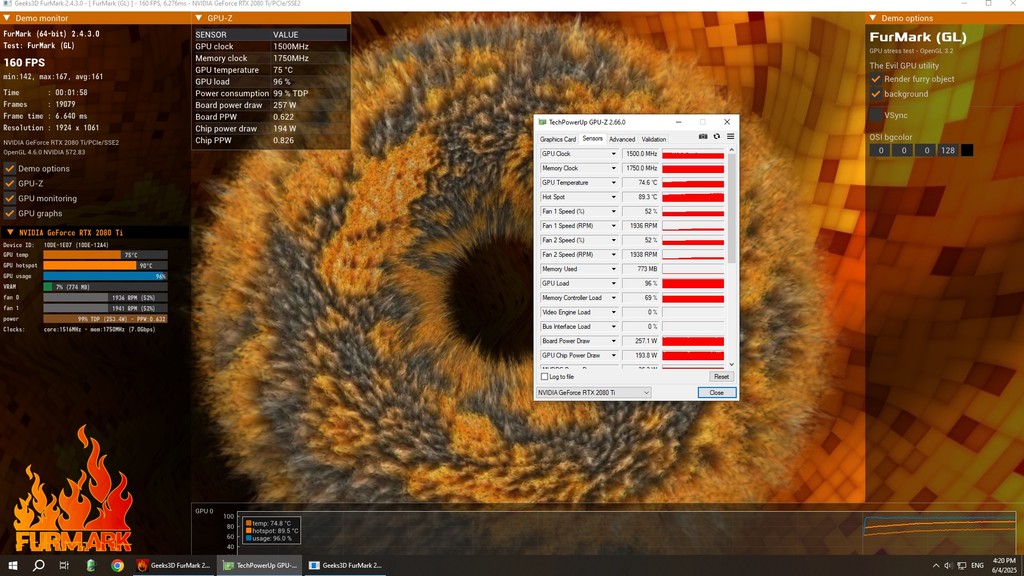Click the GPU-Z refresh icon

point(716,136)
